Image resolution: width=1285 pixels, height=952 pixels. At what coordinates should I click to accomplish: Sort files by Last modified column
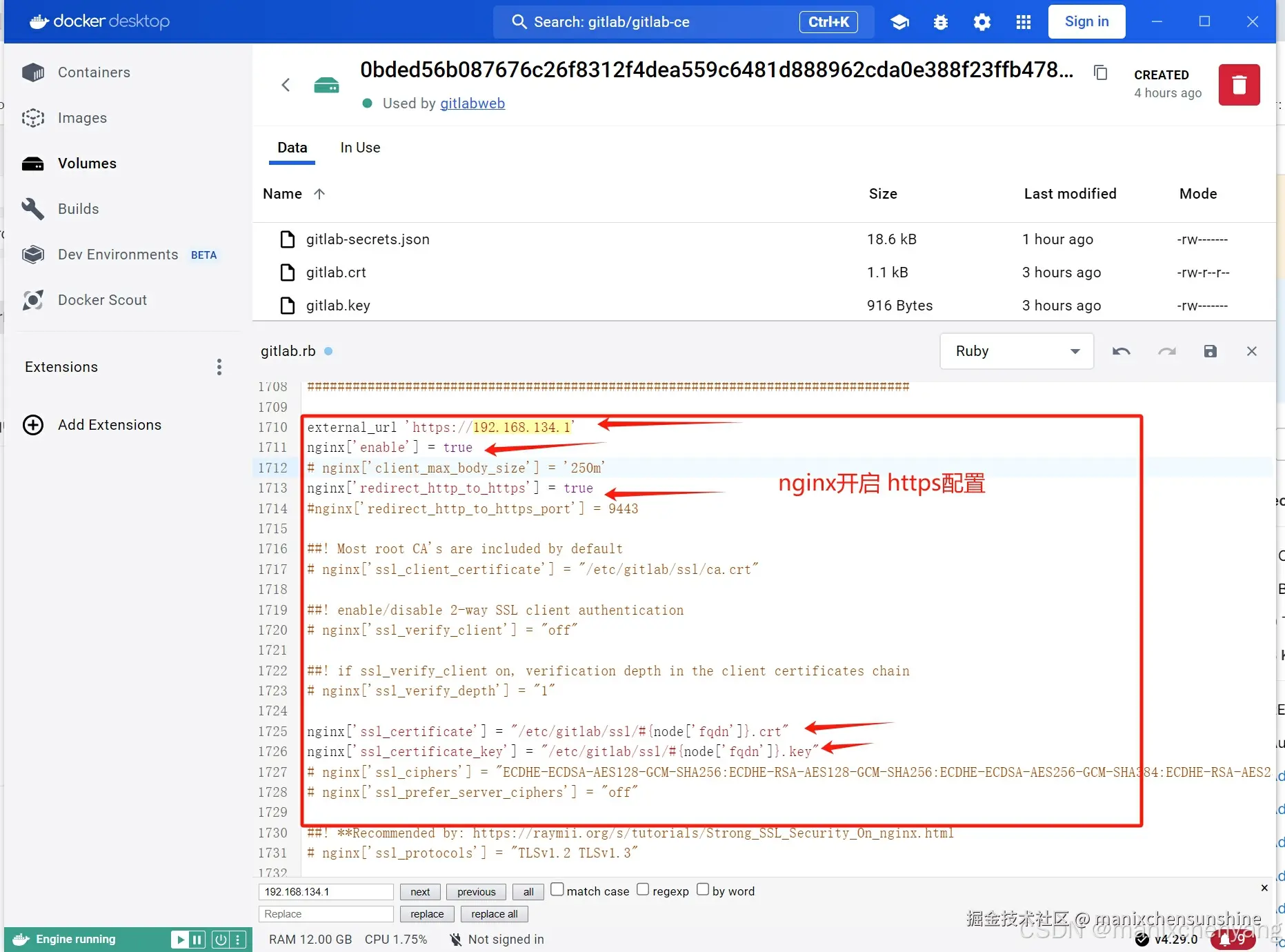(1070, 194)
